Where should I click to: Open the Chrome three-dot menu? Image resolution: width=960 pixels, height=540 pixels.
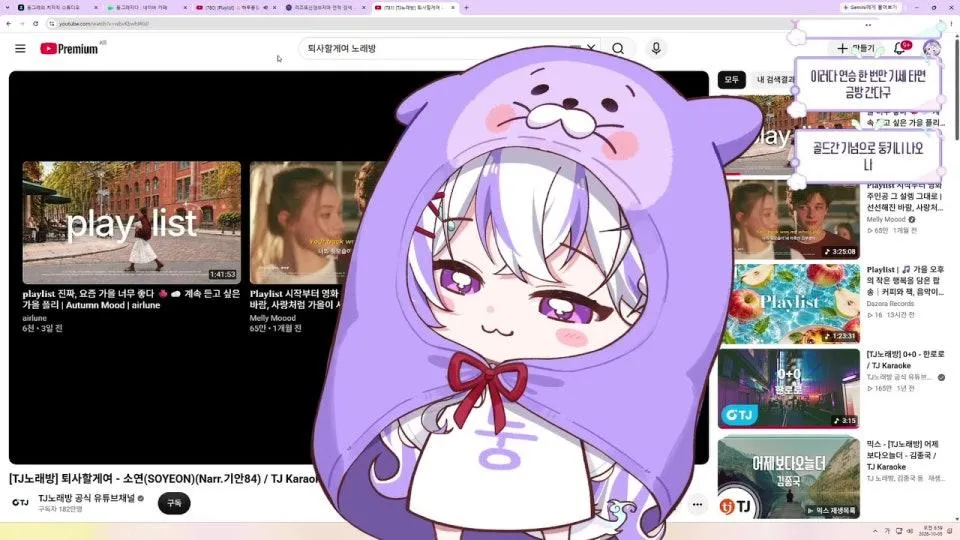pyautogui.click(x=952, y=23)
